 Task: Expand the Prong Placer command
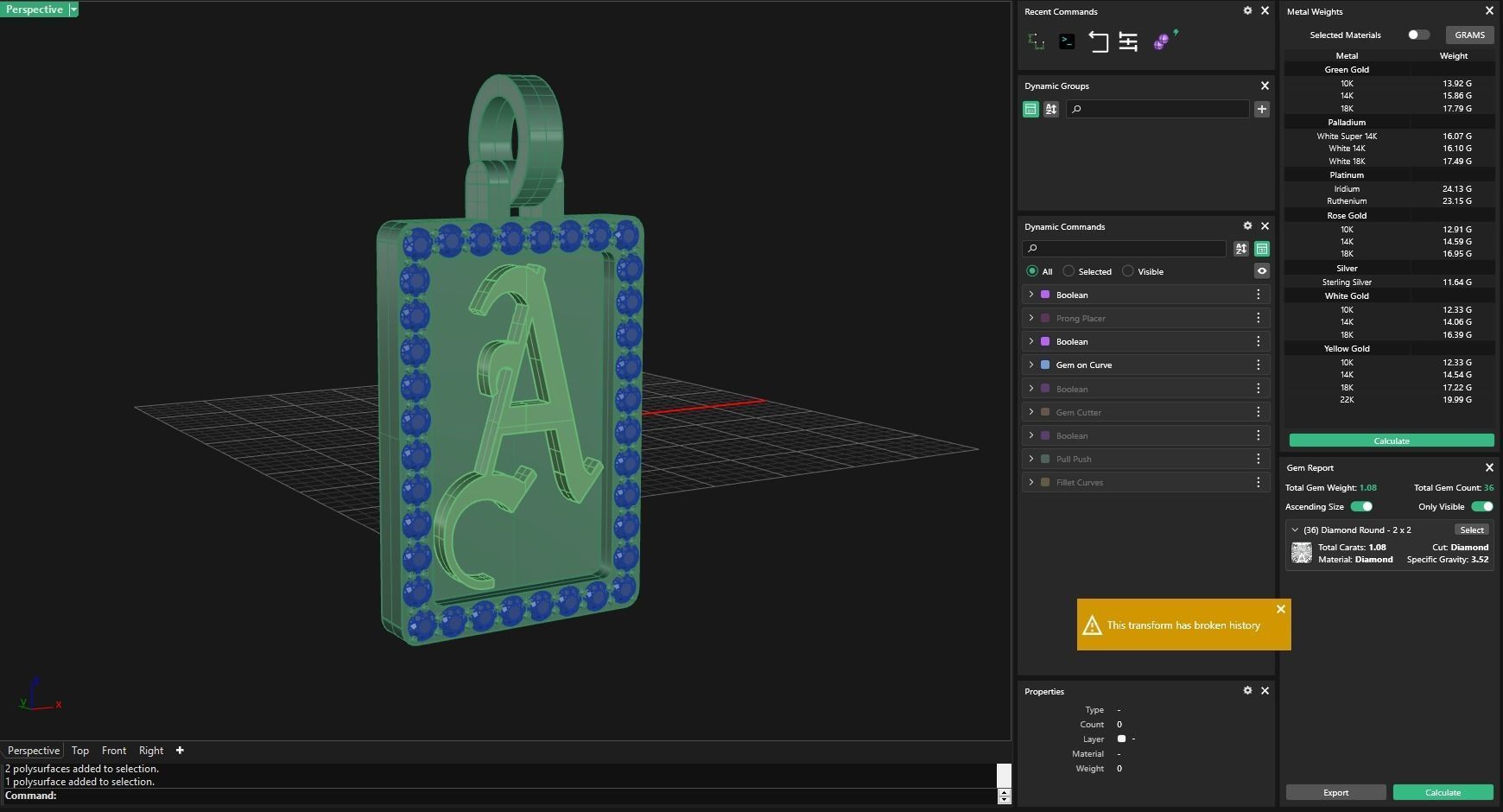1031,318
